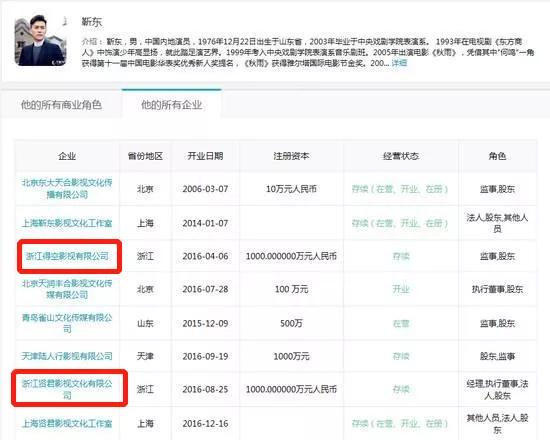Click the 开业日期 column header
The width and height of the screenshot is (550, 440).
click(205, 156)
